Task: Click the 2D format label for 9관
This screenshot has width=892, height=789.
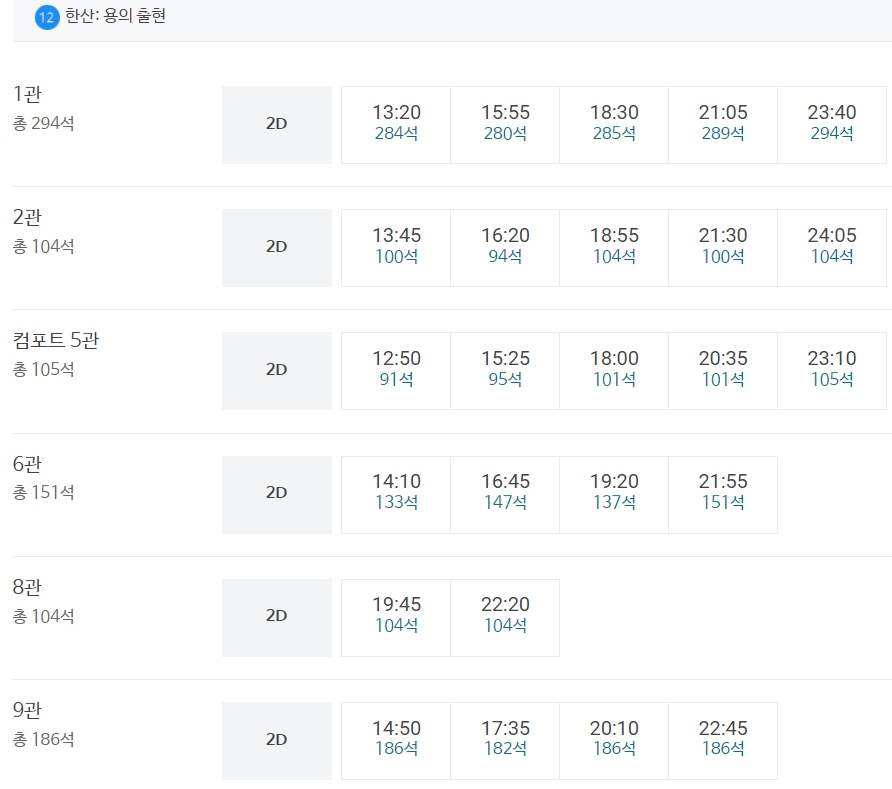Action: [276, 741]
